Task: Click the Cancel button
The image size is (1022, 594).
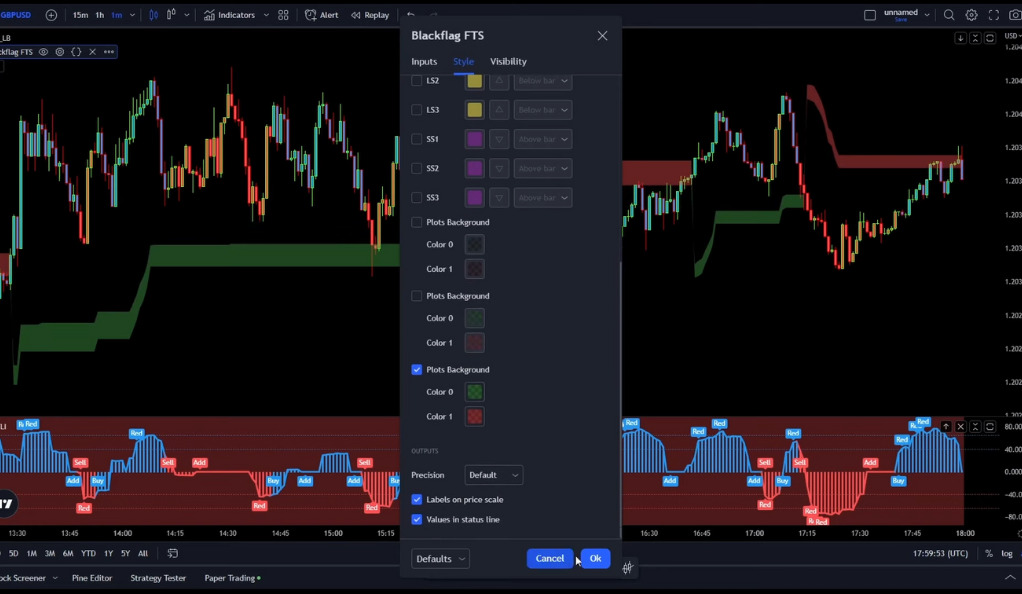Action: click(x=549, y=559)
